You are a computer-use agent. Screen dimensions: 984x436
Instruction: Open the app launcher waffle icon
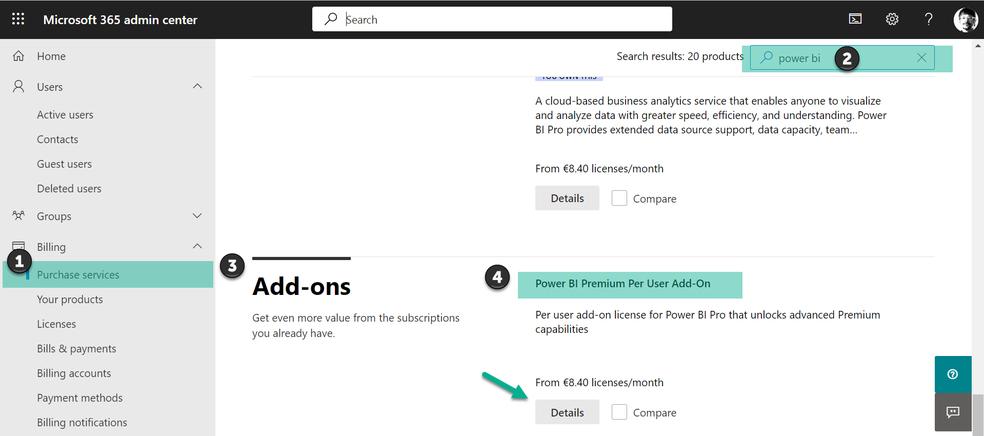pos(19,19)
